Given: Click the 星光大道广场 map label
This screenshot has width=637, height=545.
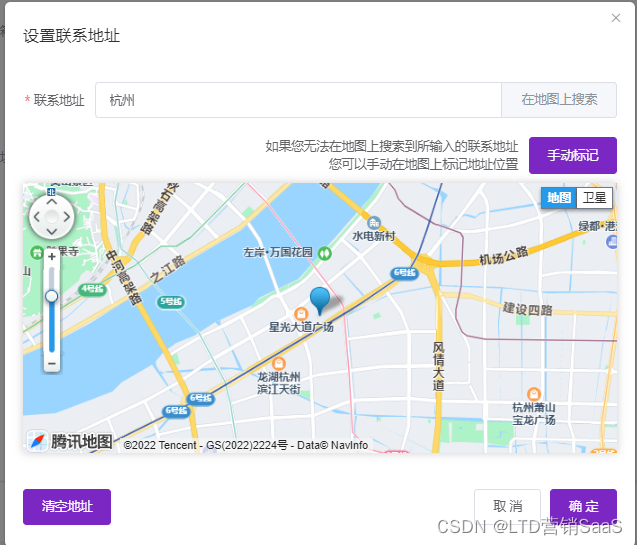Looking at the screenshot, I should [301, 327].
